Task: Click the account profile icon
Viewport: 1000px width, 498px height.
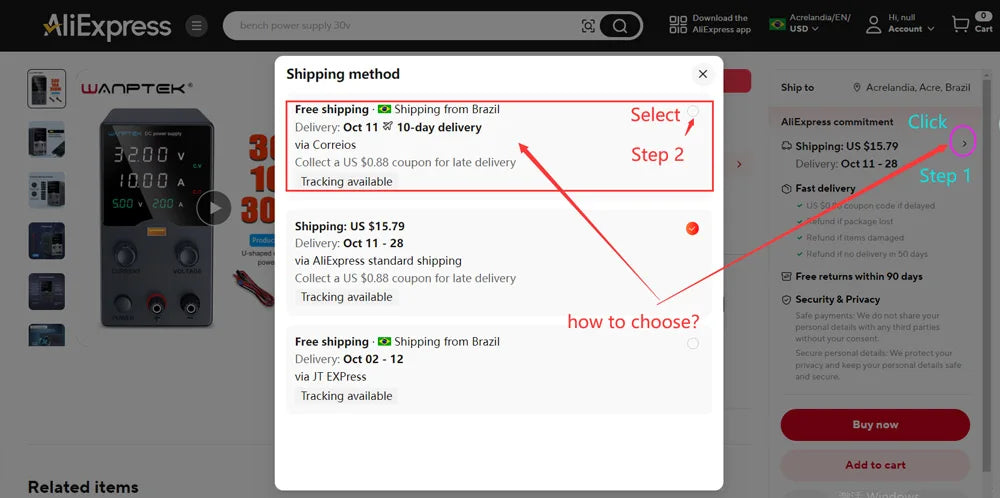Action: (x=874, y=26)
